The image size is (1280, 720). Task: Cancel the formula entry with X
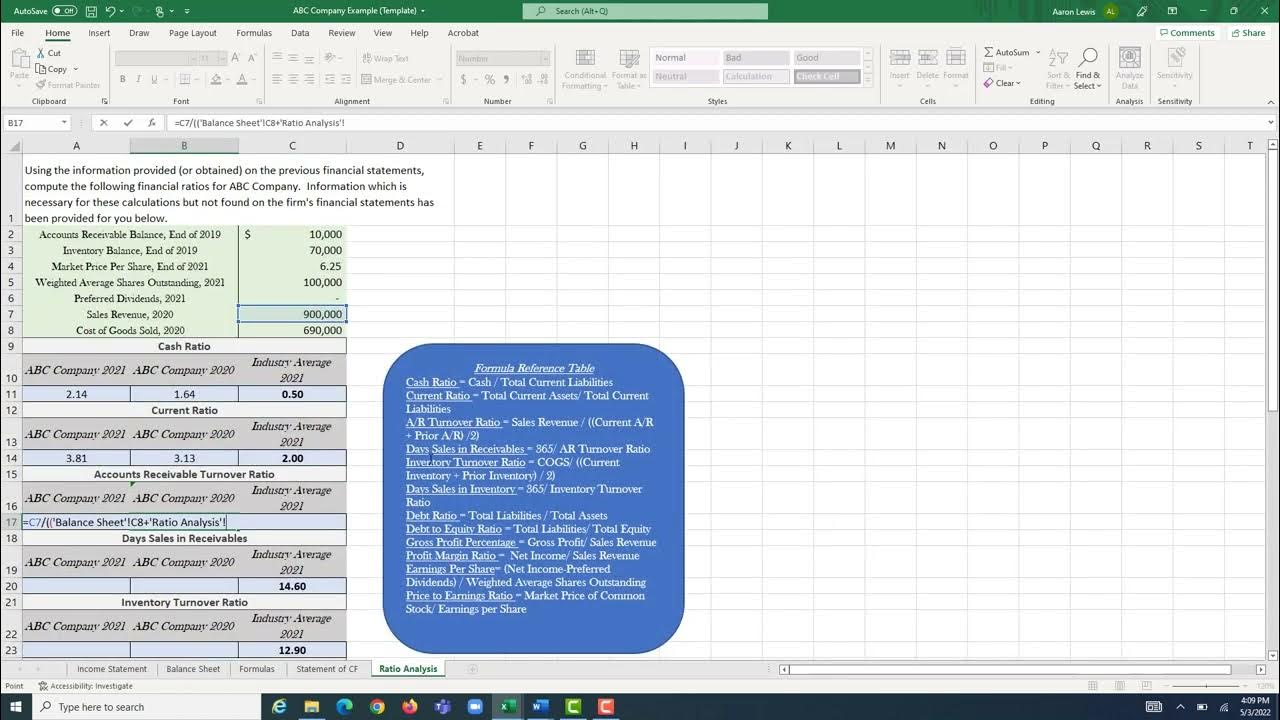coord(103,122)
